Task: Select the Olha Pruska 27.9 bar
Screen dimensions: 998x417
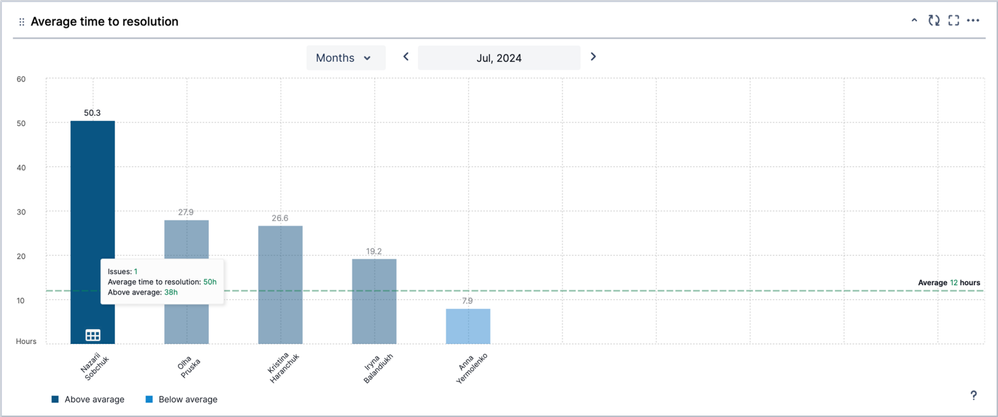Action: pyautogui.click(x=186, y=282)
